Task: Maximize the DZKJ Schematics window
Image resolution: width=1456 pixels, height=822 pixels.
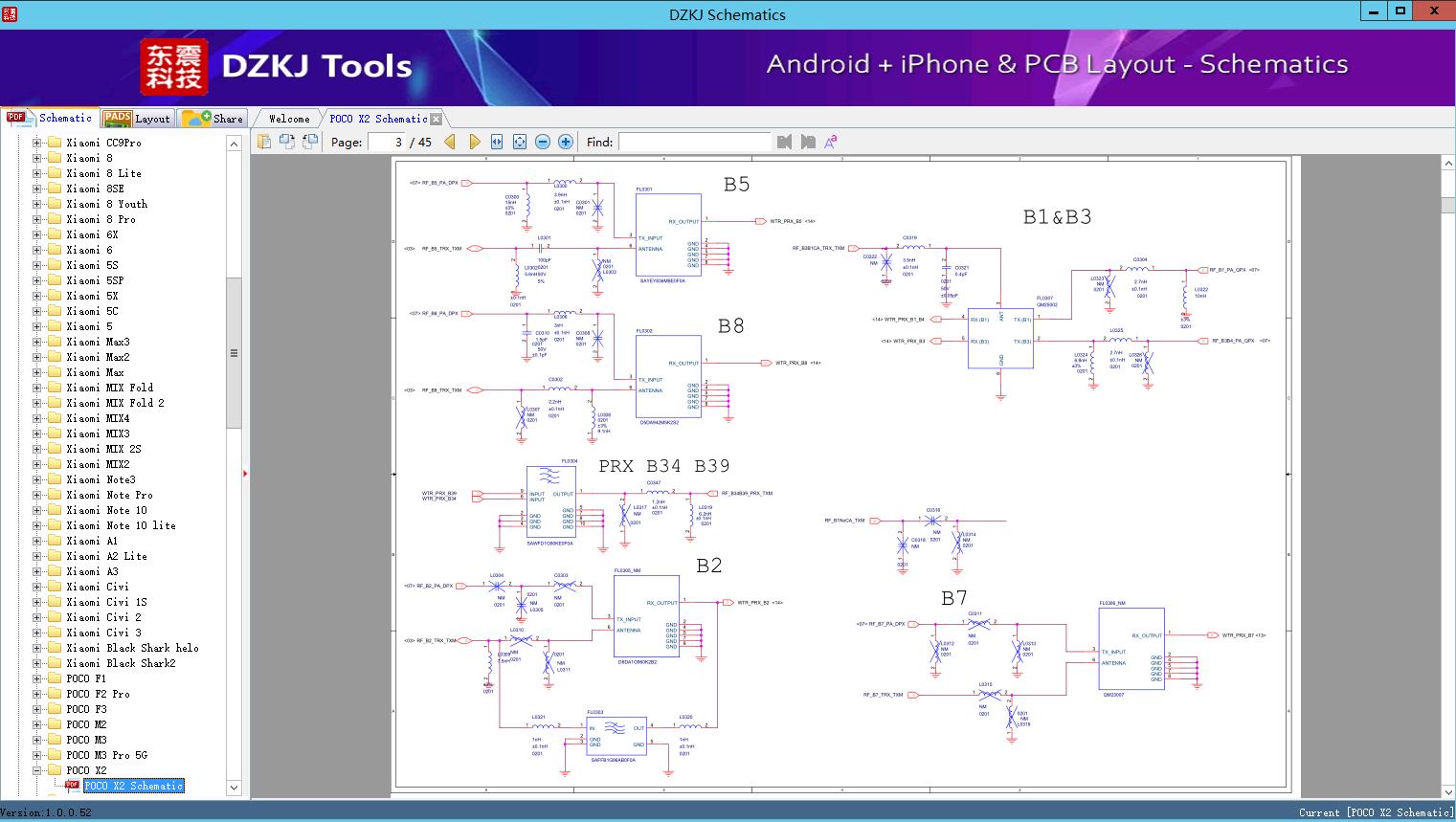Action: pyautogui.click(x=1400, y=11)
